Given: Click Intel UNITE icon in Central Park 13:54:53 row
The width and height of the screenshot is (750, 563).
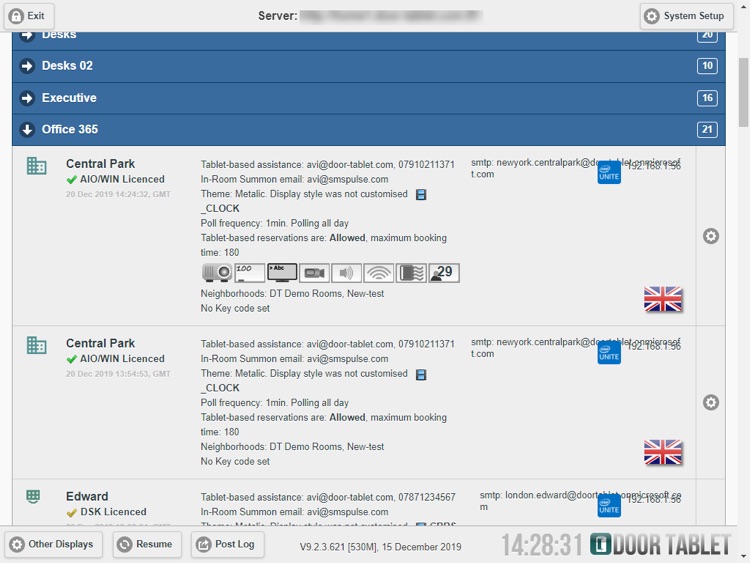Looking at the screenshot, I should click(x=609, y=353).
